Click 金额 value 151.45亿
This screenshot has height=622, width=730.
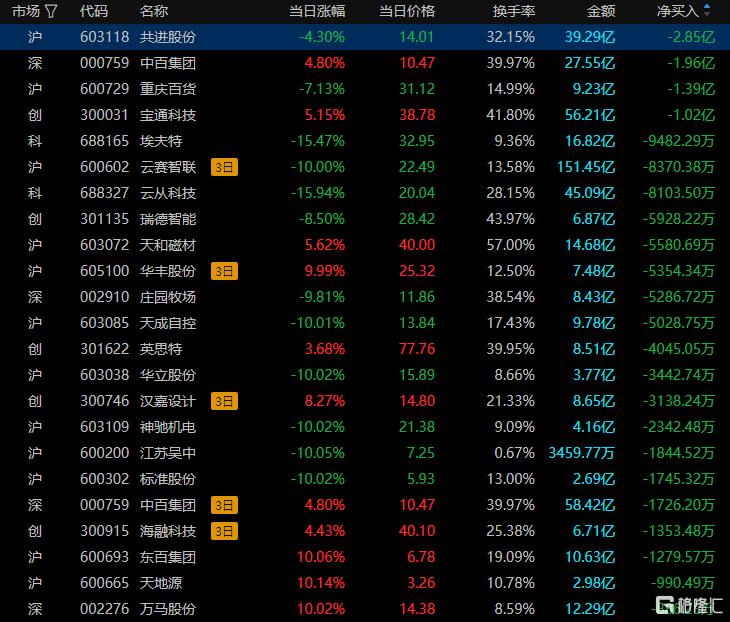point(586,167)
